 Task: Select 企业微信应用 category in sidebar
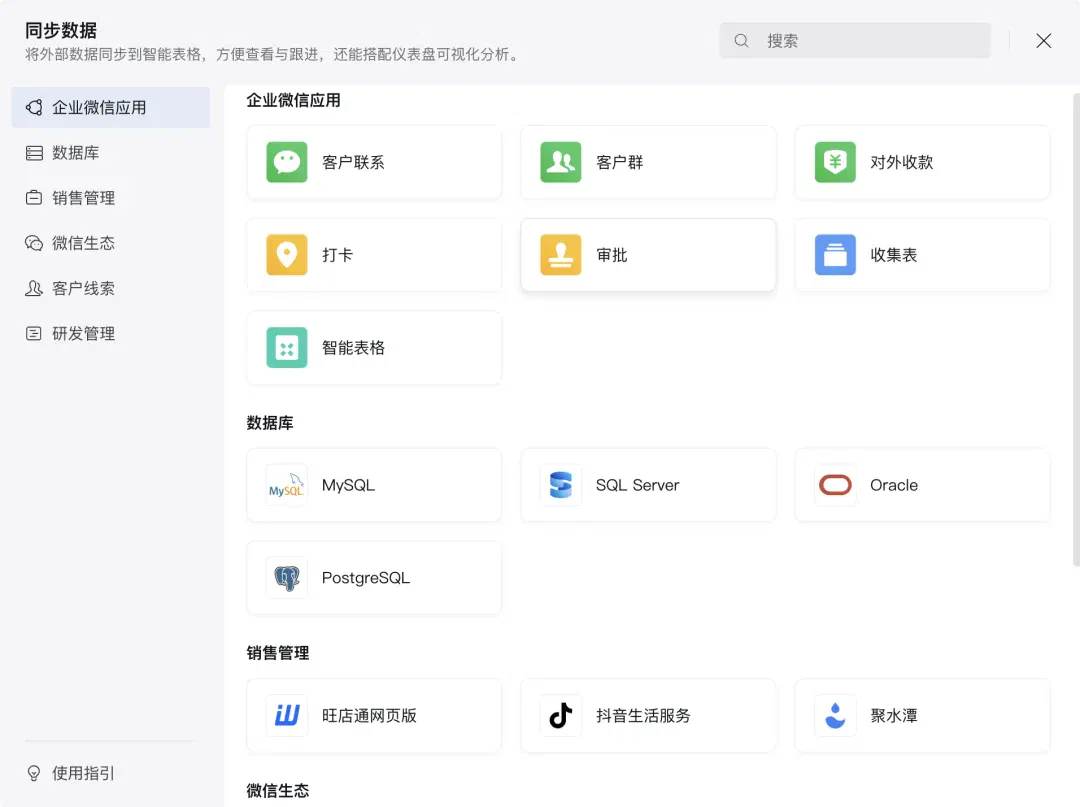coord(111,107)
